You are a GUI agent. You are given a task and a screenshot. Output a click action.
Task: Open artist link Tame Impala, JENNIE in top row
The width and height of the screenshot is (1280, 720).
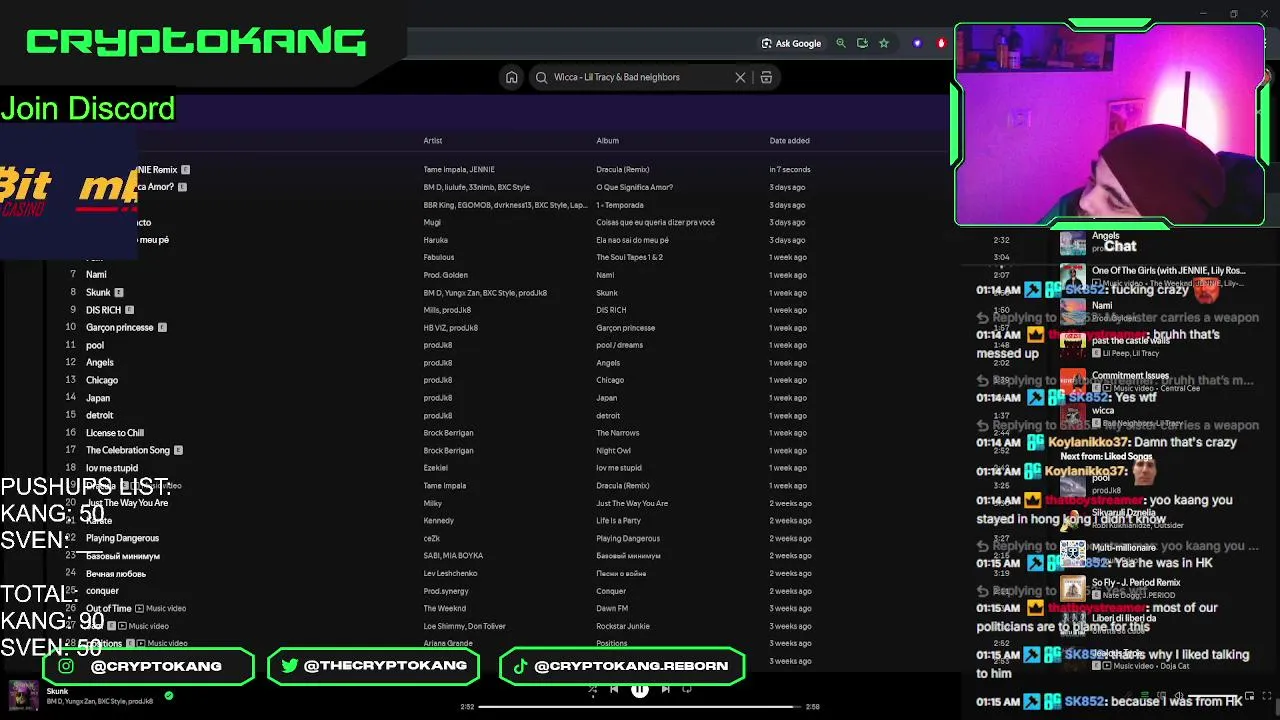pyautogui.click(x=459, y=170)
